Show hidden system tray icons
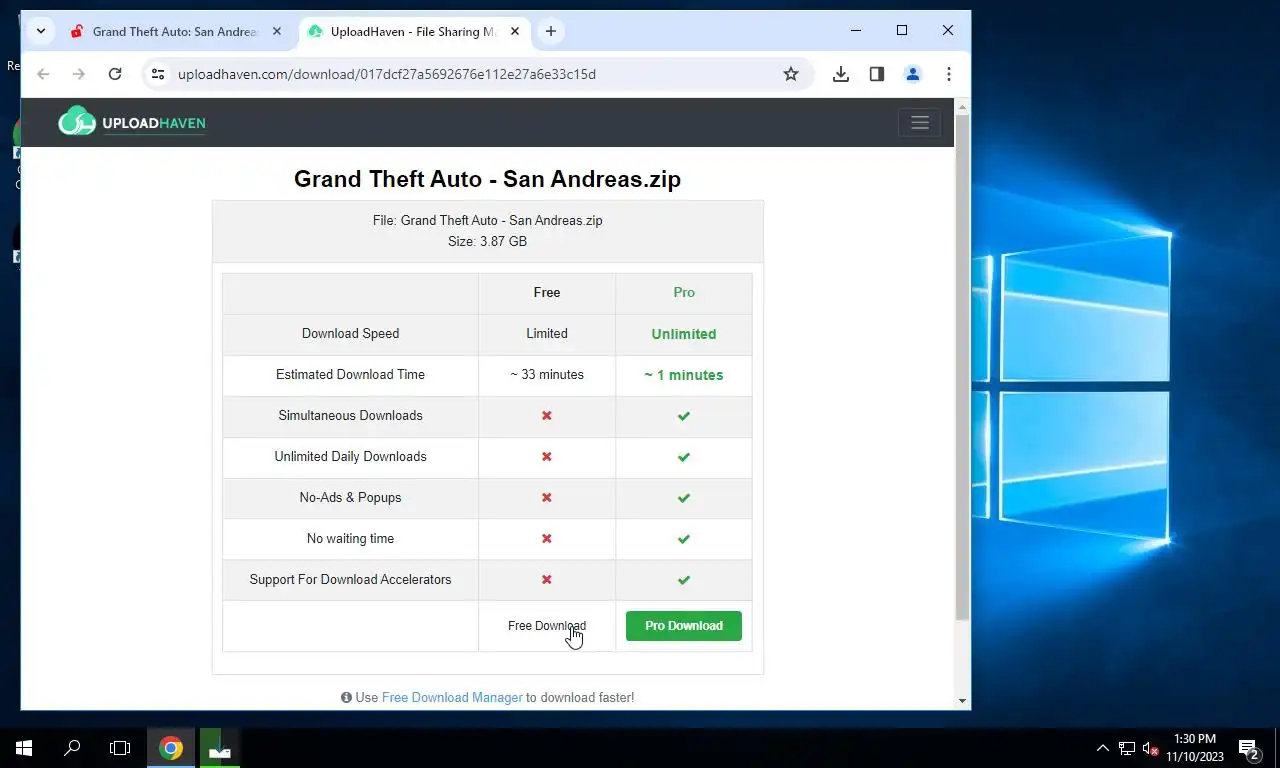This screenshot has width=1280, height=768. pos(1103,748)
